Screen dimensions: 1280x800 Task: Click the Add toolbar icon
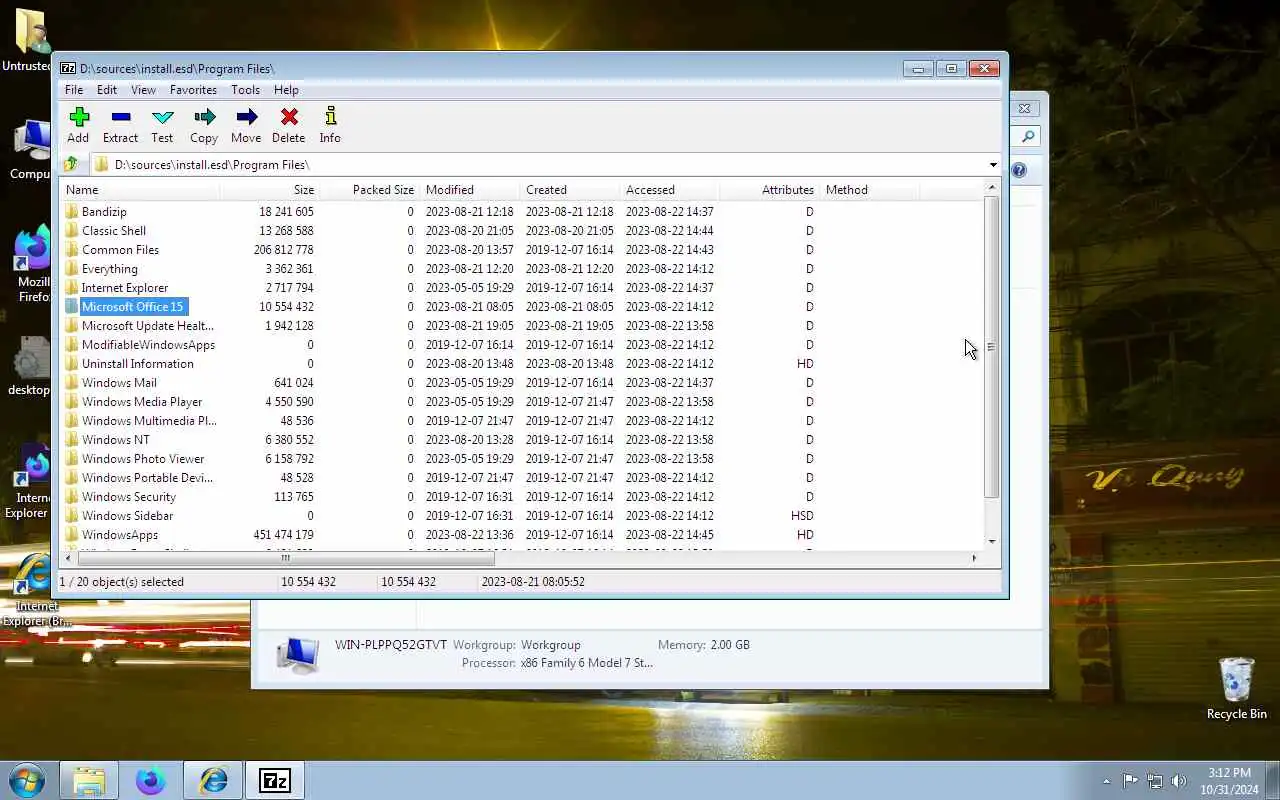pyautogui.click(x=79, y=117)
